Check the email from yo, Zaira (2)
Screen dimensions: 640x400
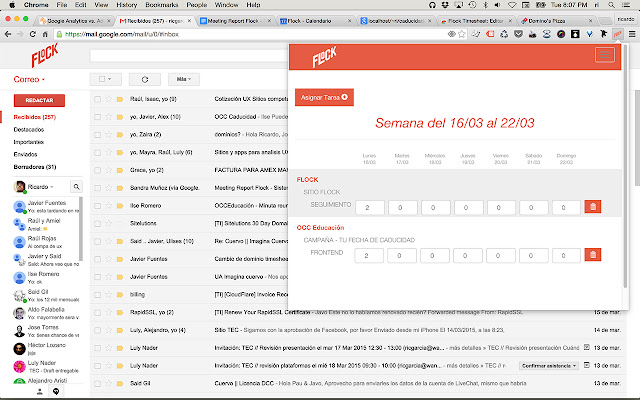pos(97,135)
